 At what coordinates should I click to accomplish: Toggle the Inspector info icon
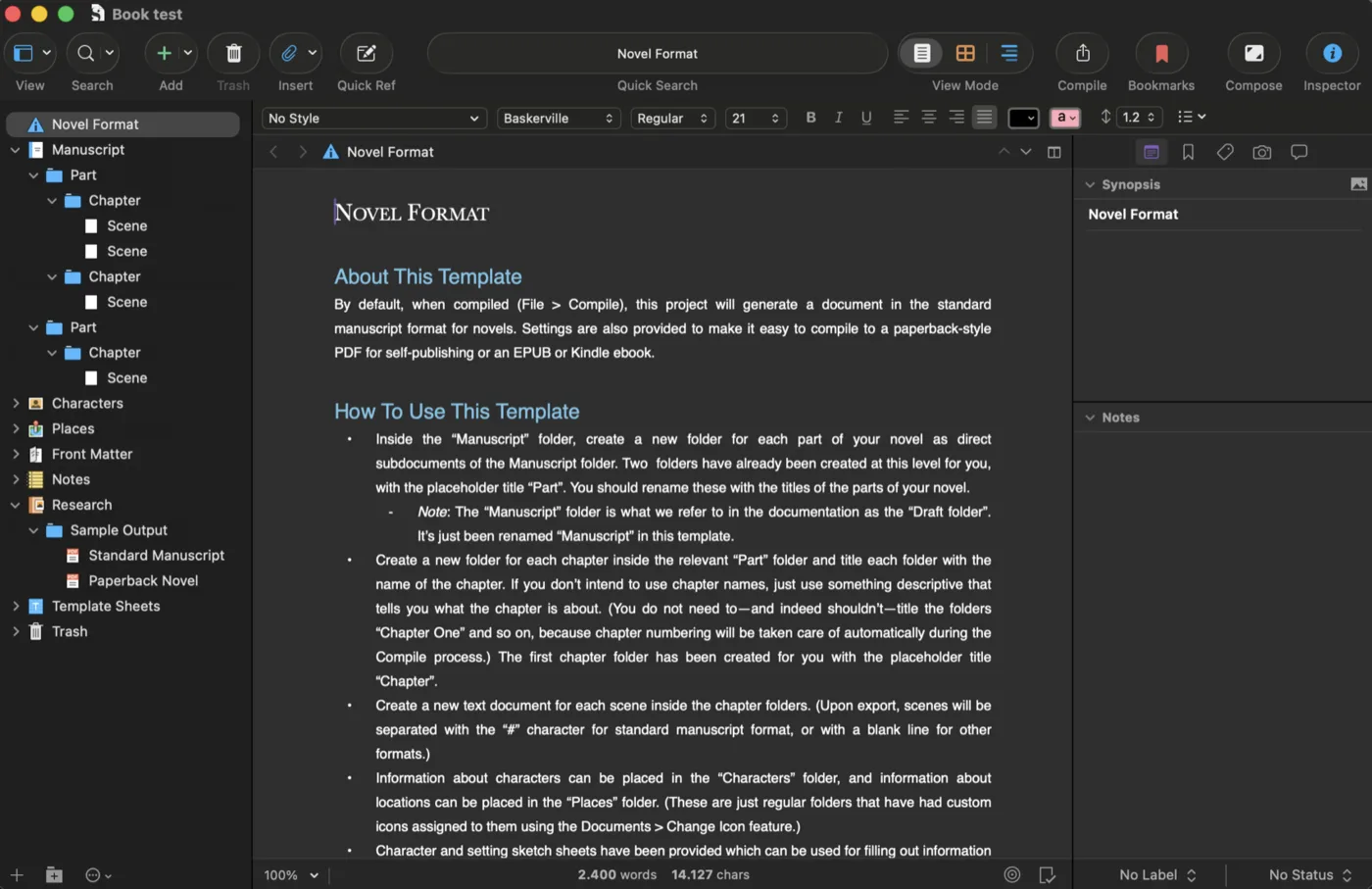[1332, 53]
